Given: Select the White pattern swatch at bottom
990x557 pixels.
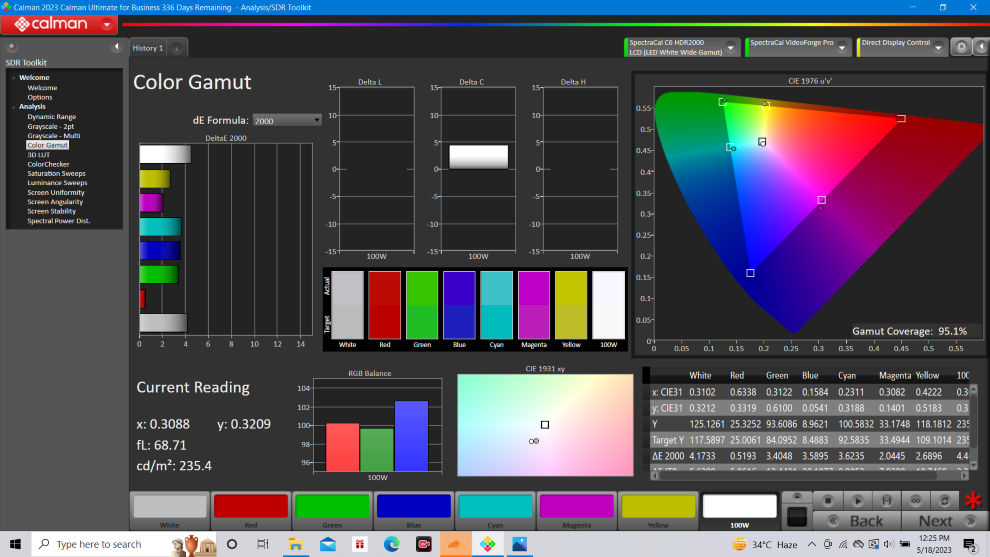Looking at the screenshot, I should coord(170,510).
